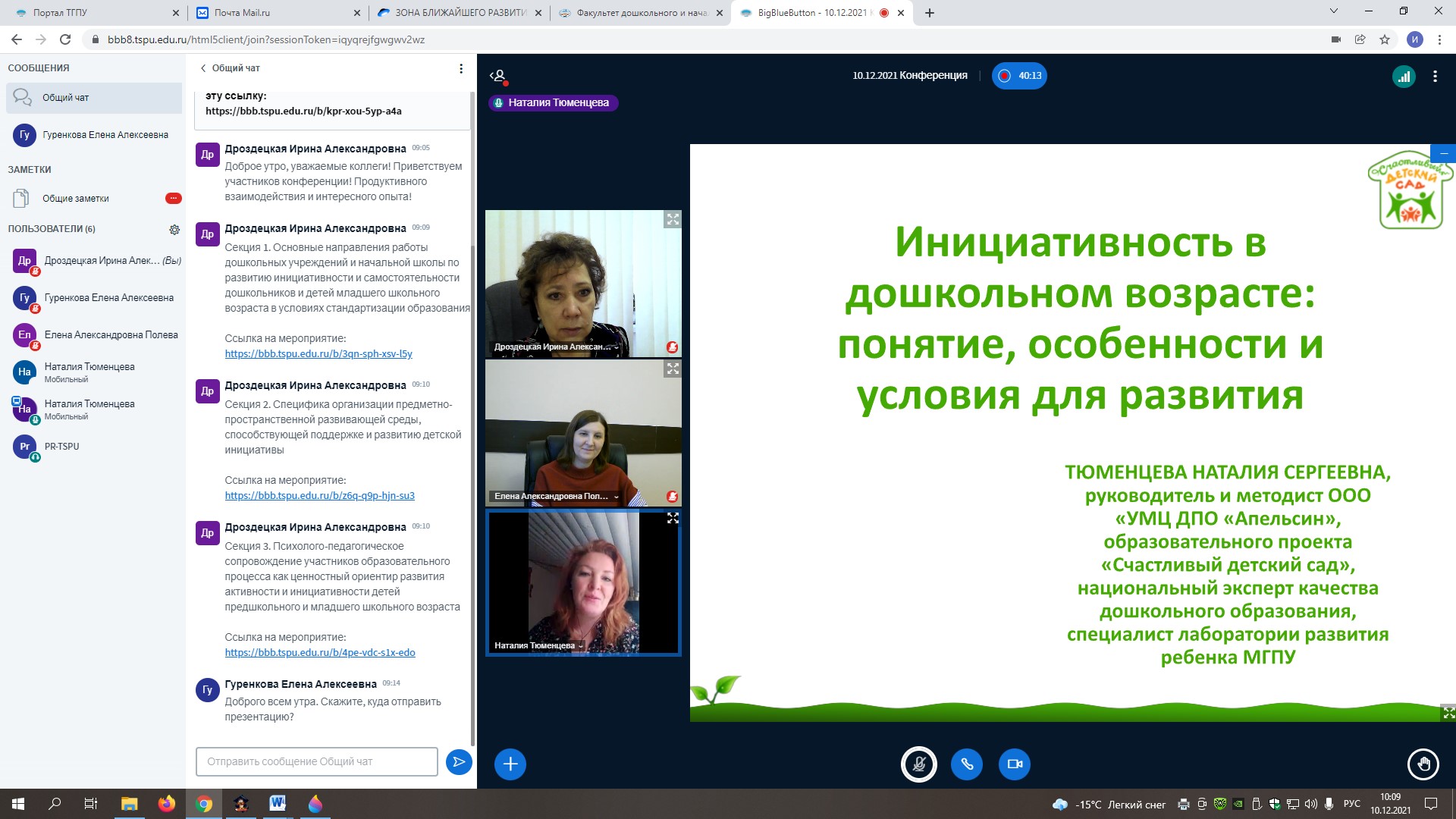Minimize the presentation with the blue minus
The width and height of the screenshot is (1456, 819).
click(1444, 153)
